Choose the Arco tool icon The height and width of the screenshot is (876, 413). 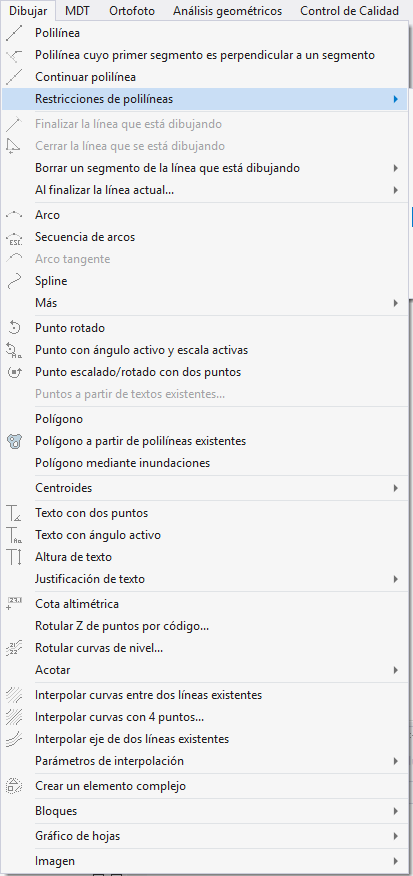14,215
